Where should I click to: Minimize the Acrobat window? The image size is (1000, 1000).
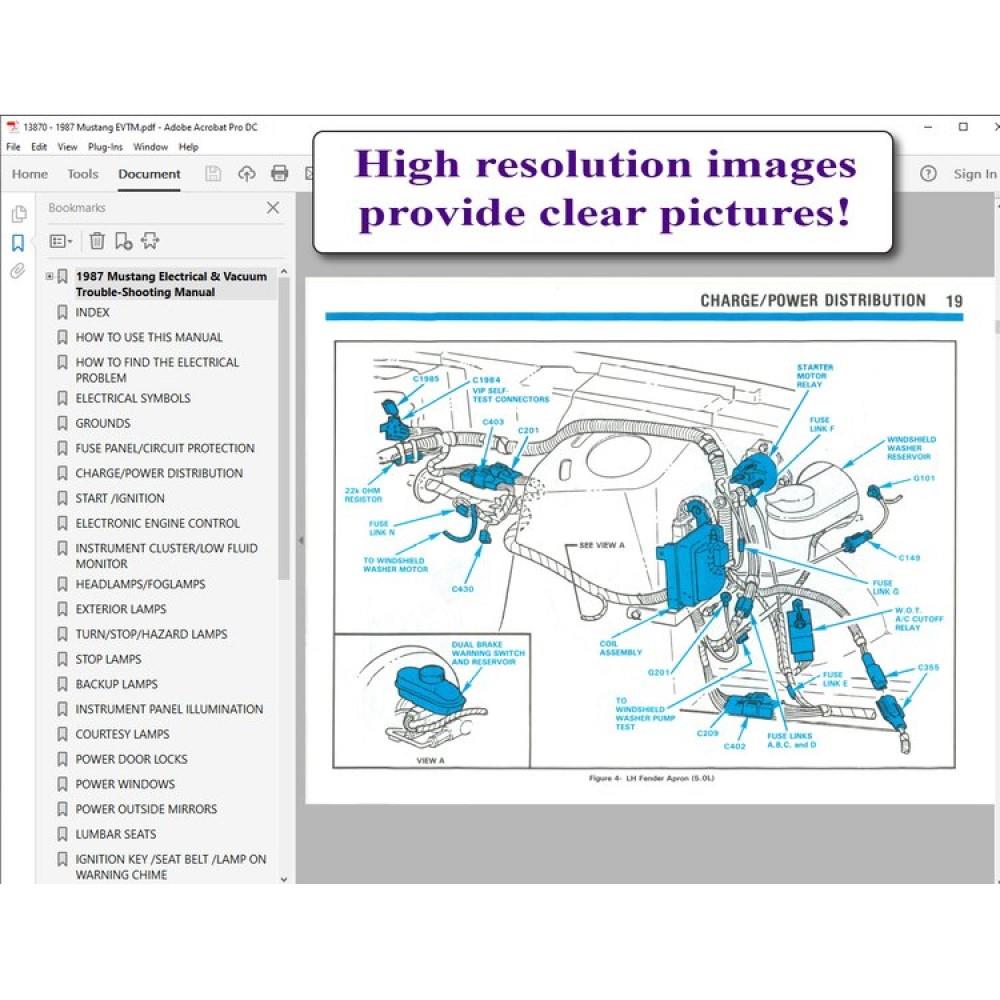[x=928, y=127]
